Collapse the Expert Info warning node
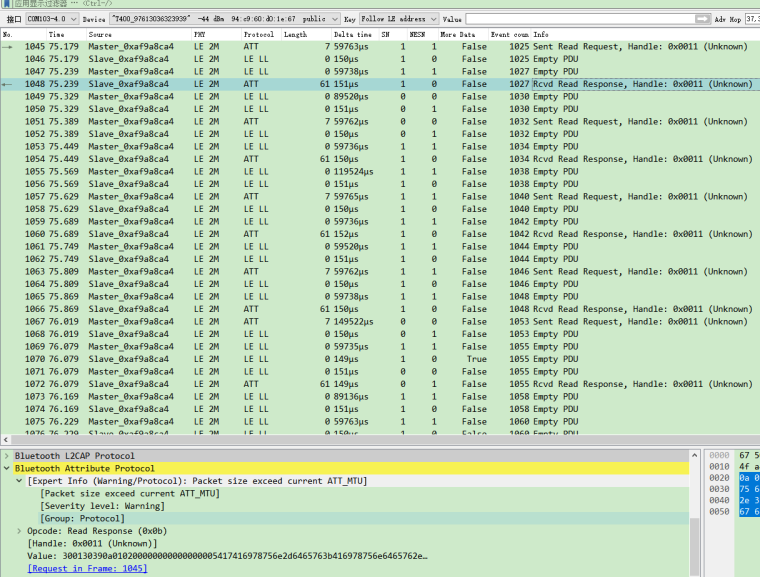 tap(19, 481)
